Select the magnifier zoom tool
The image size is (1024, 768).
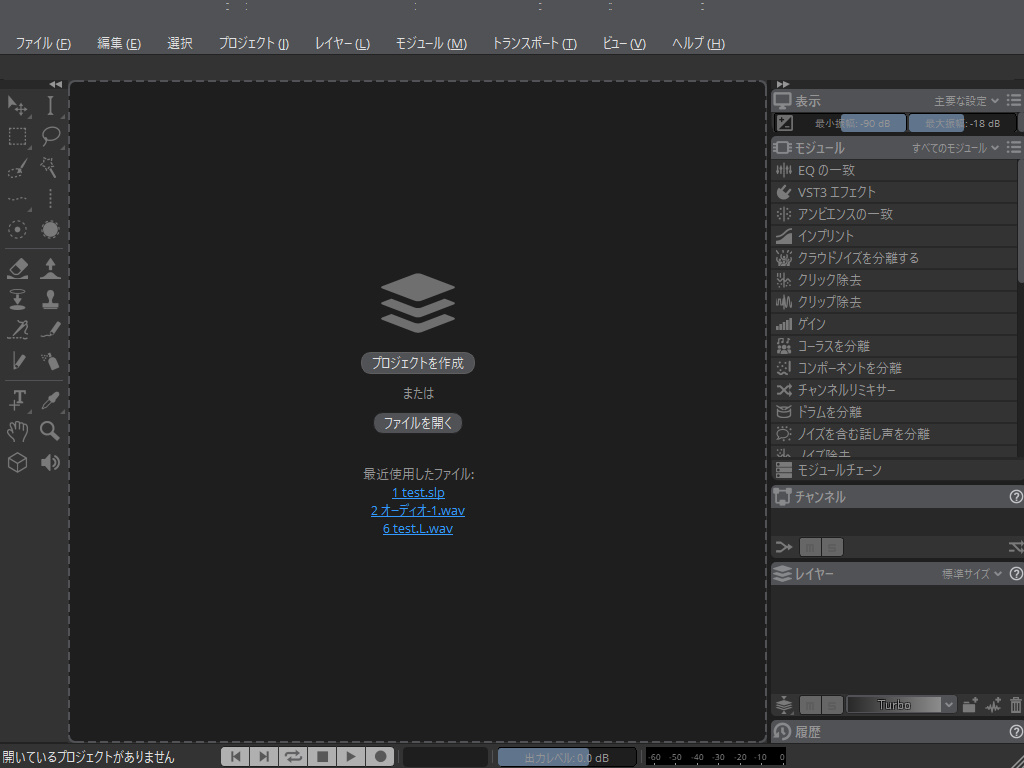[x=50, y=431]
